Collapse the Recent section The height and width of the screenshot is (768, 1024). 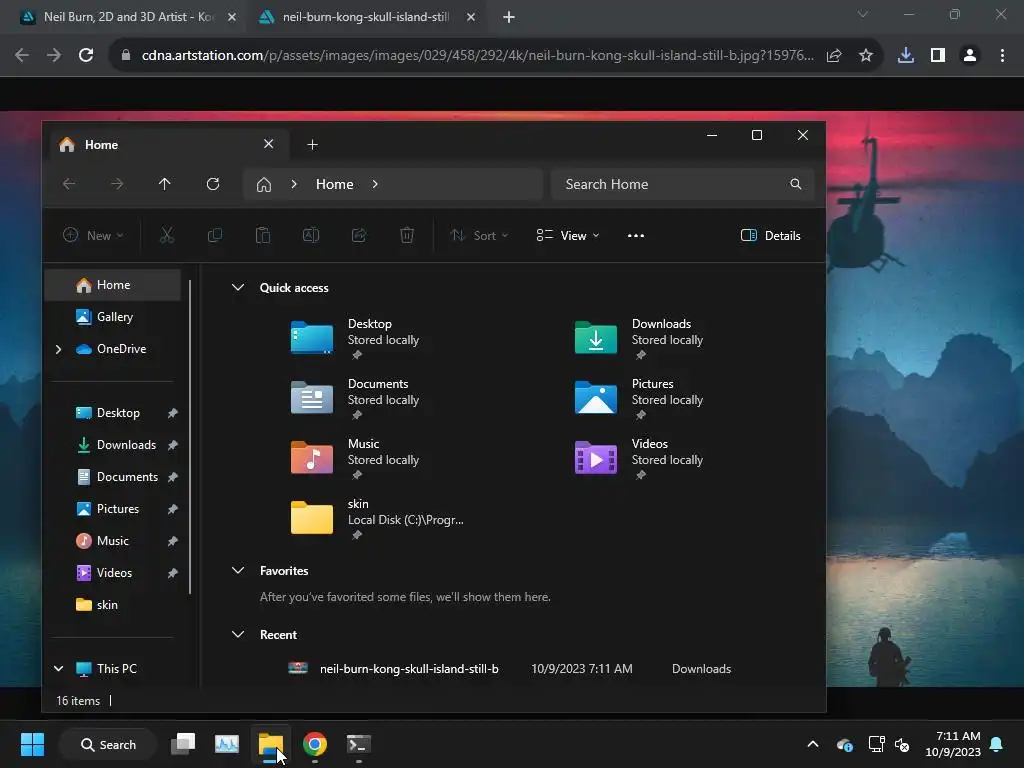(238, 635)
